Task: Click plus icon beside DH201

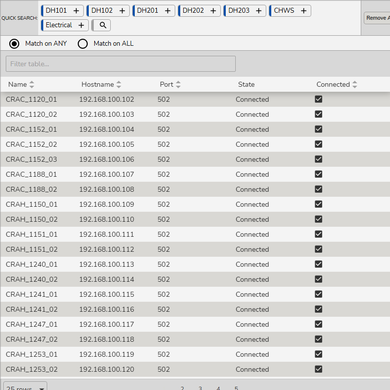Action: [x=168, y=11]
